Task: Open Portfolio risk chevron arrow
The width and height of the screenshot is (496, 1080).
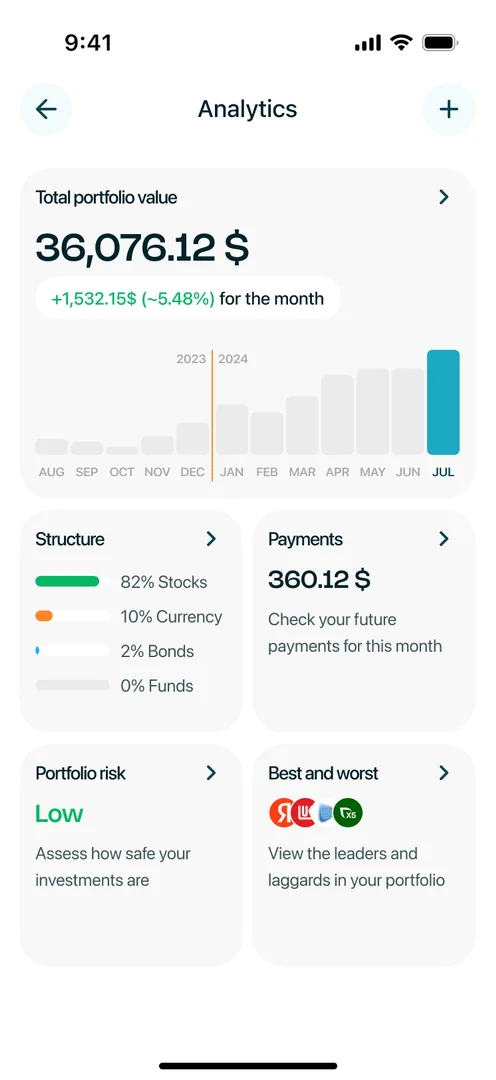Action: (211, 773)
